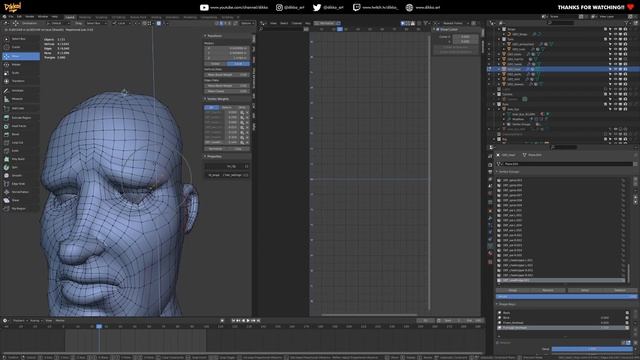Switch to the Shading workspace tab
Image resolution: width=640 pixels, height=360 pixels.
[156, 17]
